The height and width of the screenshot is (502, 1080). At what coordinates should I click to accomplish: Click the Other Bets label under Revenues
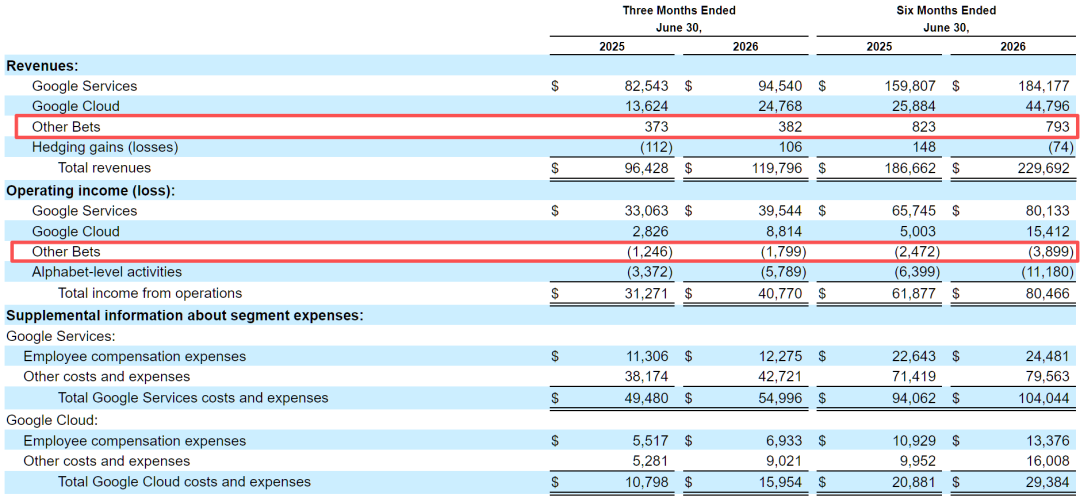click(x=66, y=127)
